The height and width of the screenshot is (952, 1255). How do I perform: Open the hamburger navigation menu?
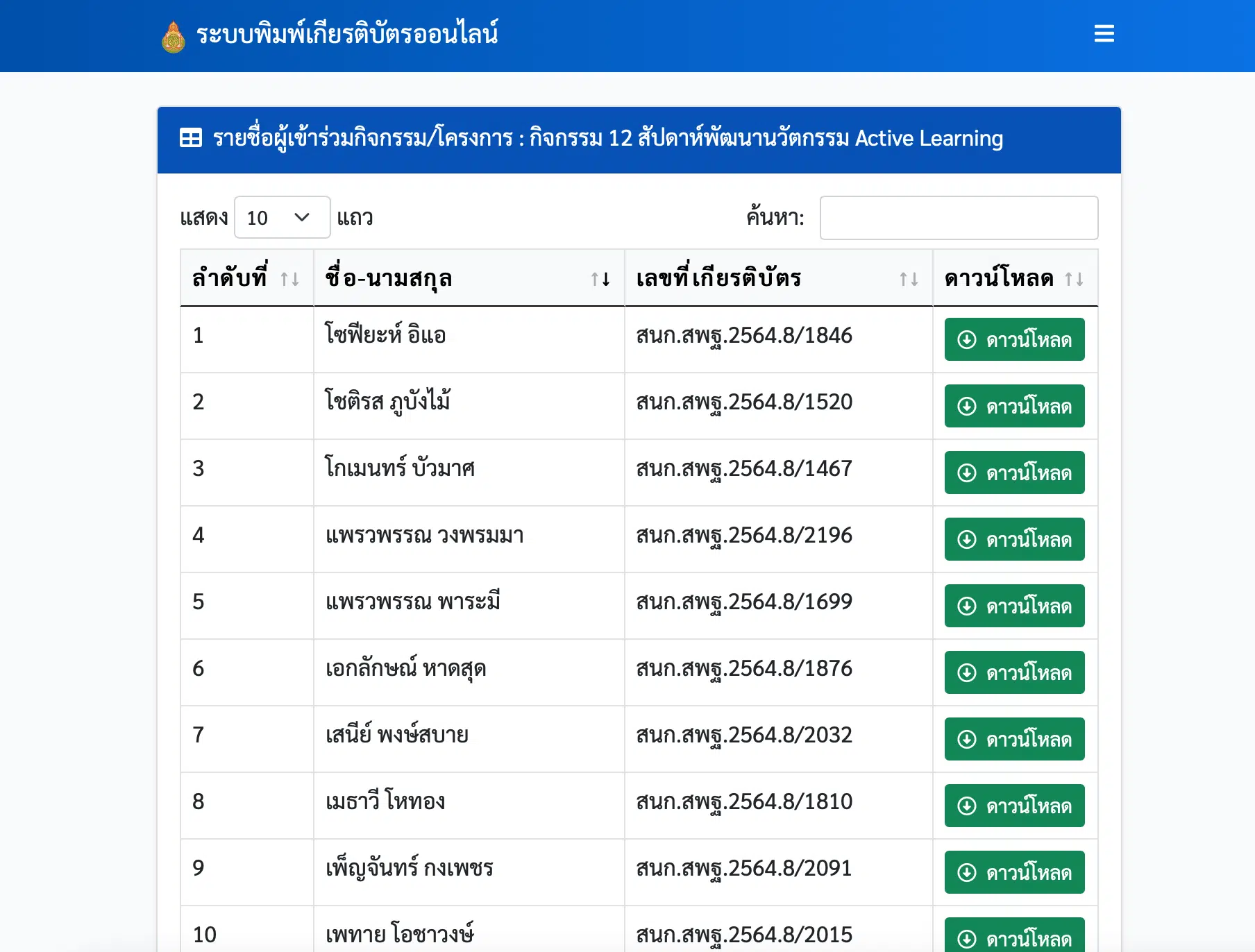(x=1104, y=33)
